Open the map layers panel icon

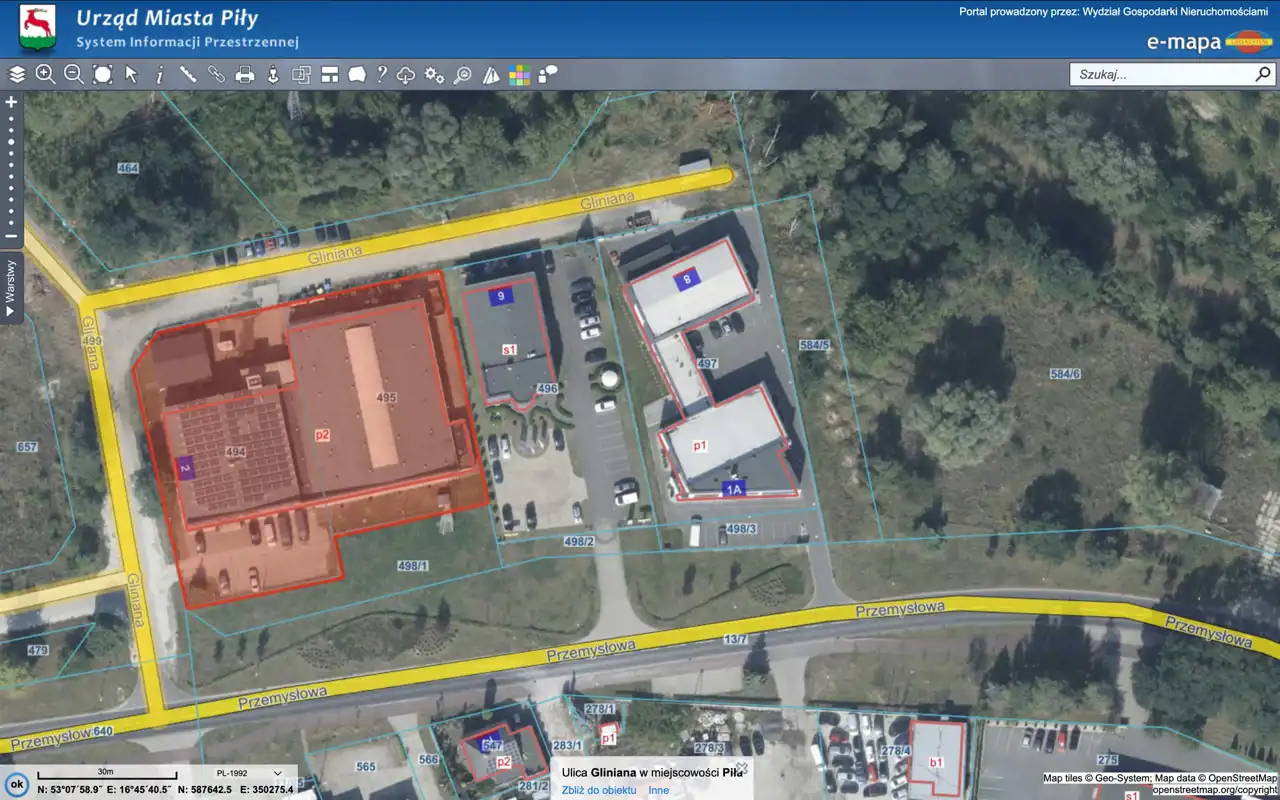click(17, 74)
